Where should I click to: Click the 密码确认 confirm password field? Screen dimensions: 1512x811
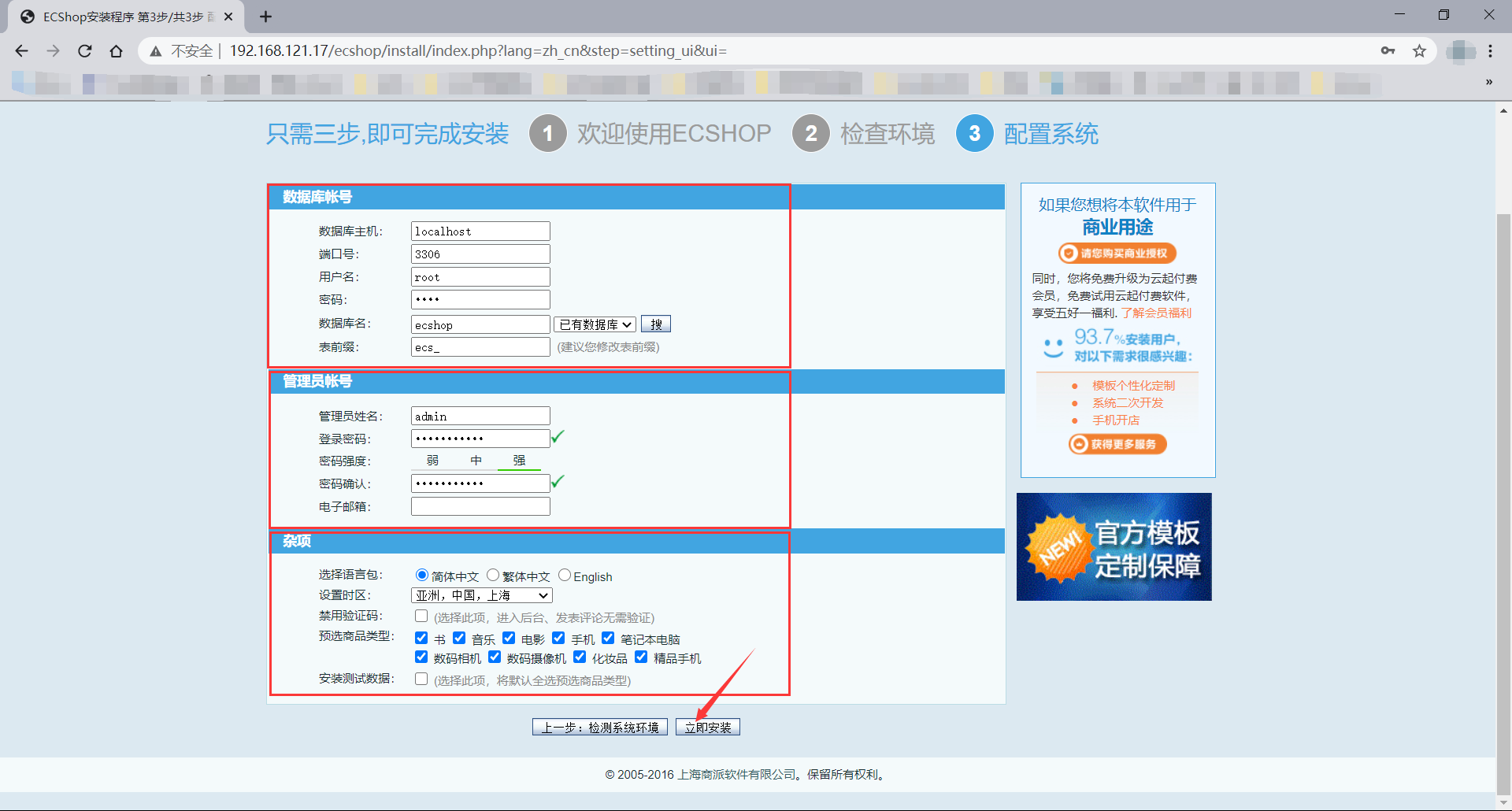pos(480,483)
